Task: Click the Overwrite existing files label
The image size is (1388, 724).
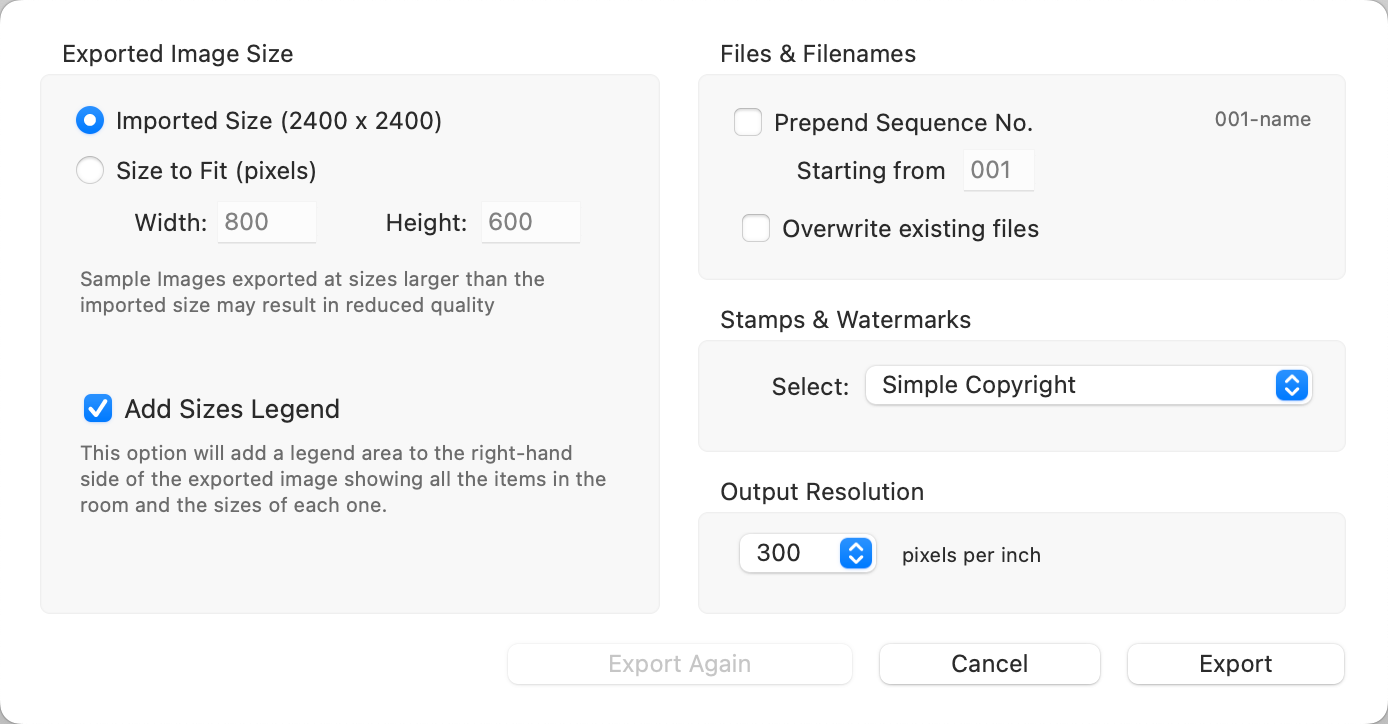Action: (x=910, y=229)
